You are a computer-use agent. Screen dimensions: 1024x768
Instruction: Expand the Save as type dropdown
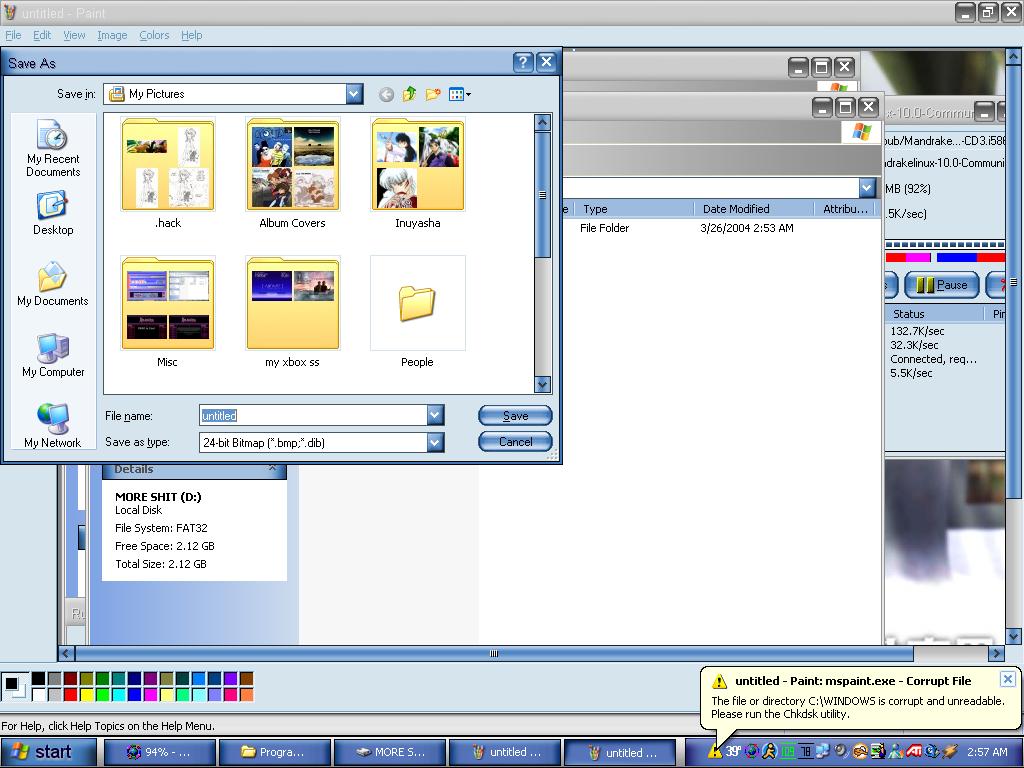[x=435, y=442]
